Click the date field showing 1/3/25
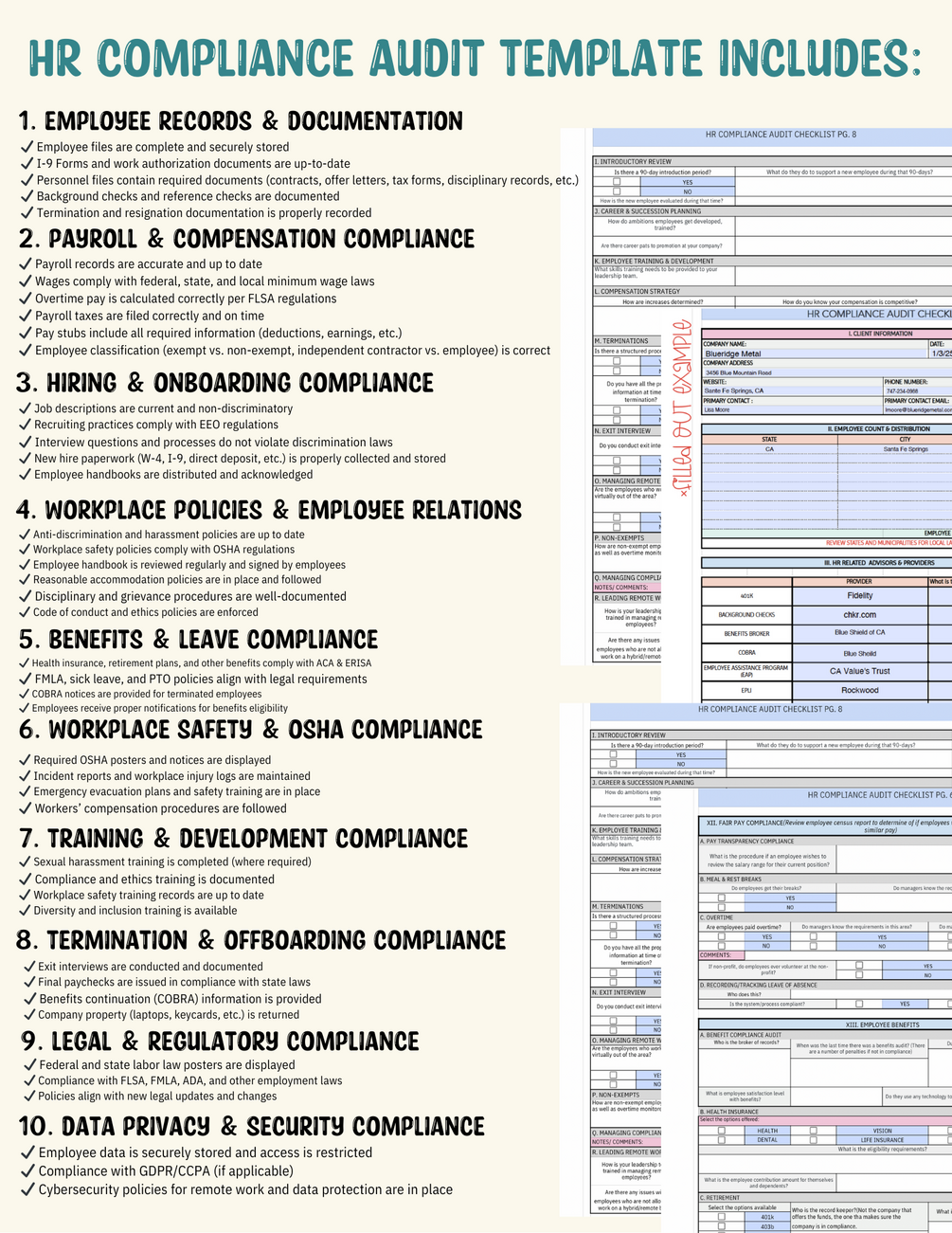 pos(940,354)
